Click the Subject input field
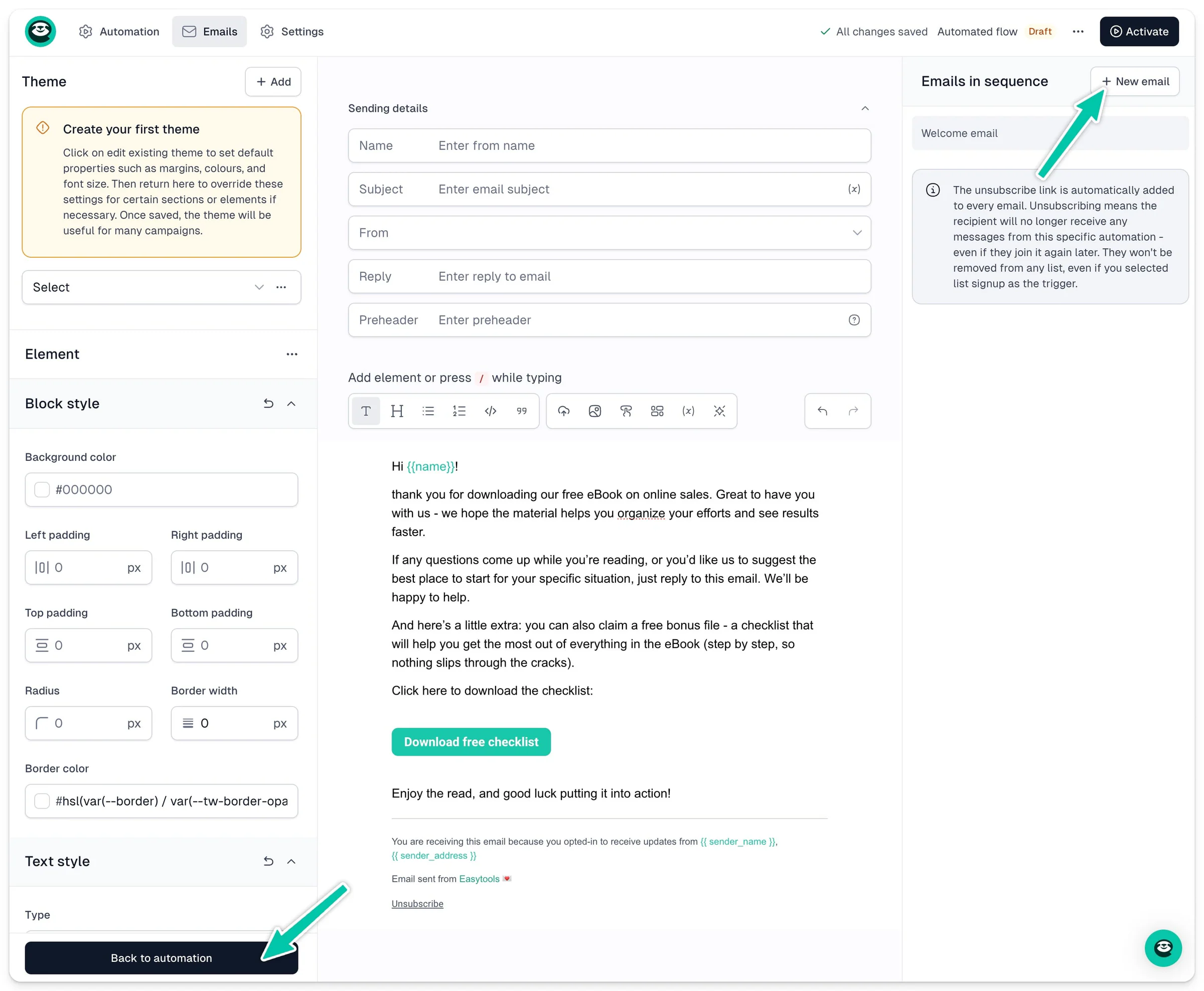 (x=609, y=189)
